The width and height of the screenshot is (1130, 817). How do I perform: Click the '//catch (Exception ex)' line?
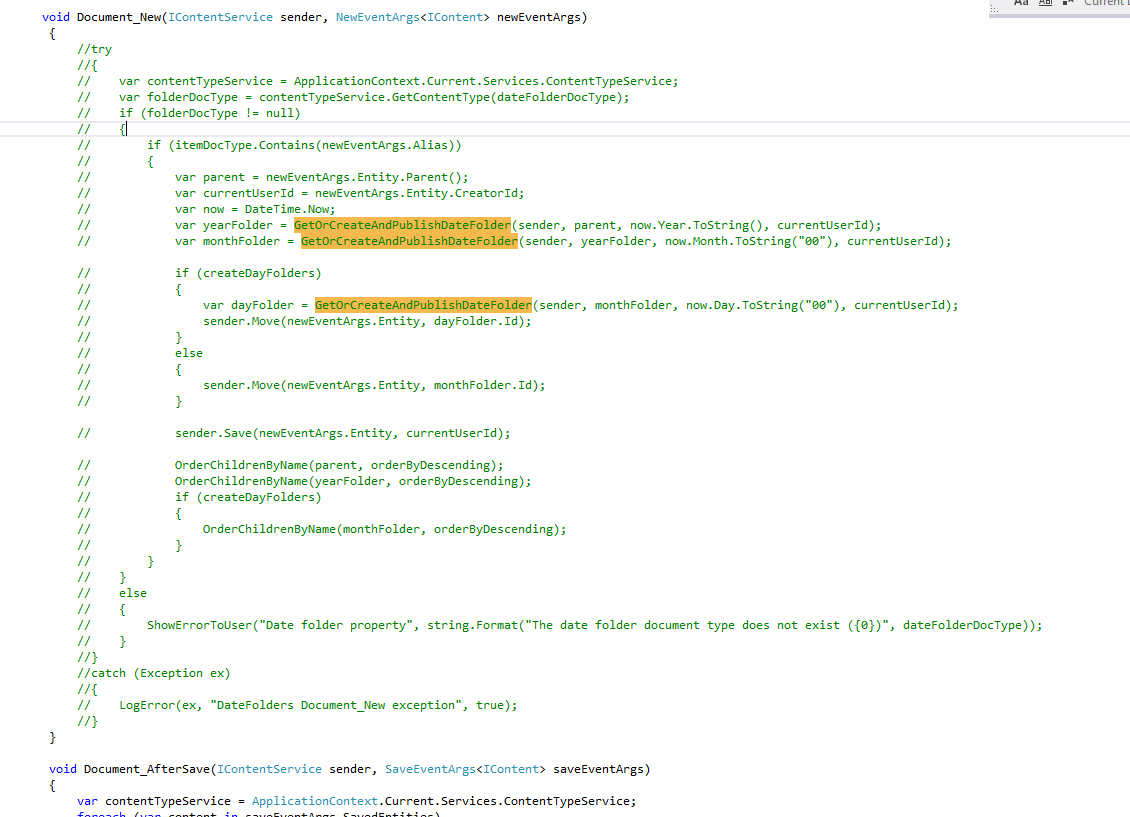154,673
